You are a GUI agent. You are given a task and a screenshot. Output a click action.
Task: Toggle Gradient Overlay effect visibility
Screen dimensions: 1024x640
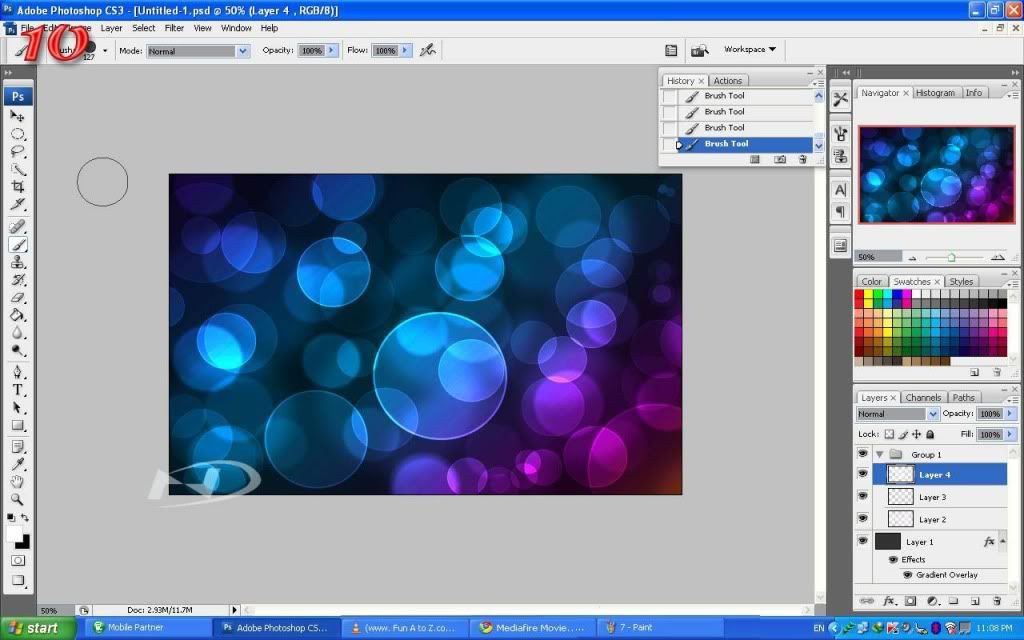coord(907,575)
